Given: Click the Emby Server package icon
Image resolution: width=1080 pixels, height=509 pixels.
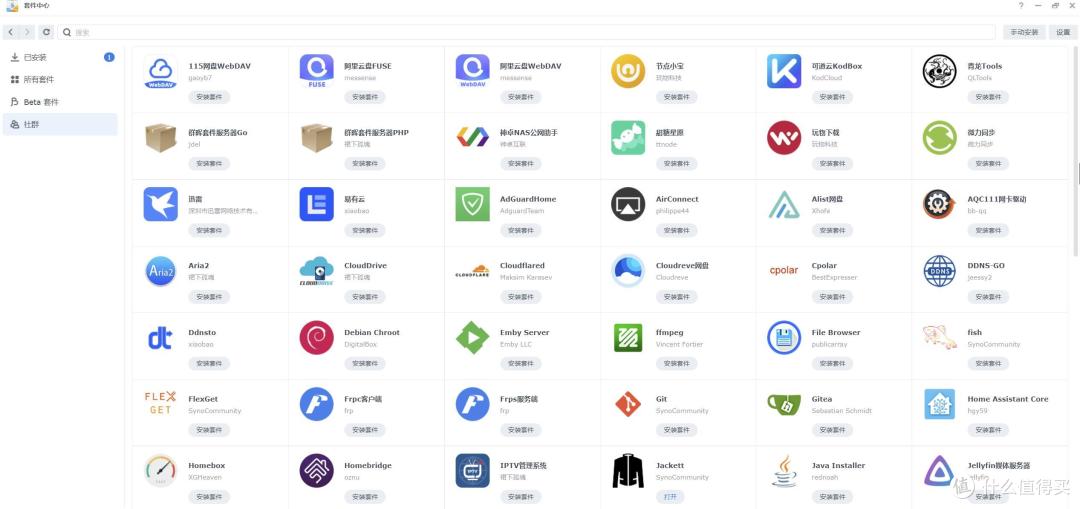Looking at the screenshot, I should tap(472, 337).
